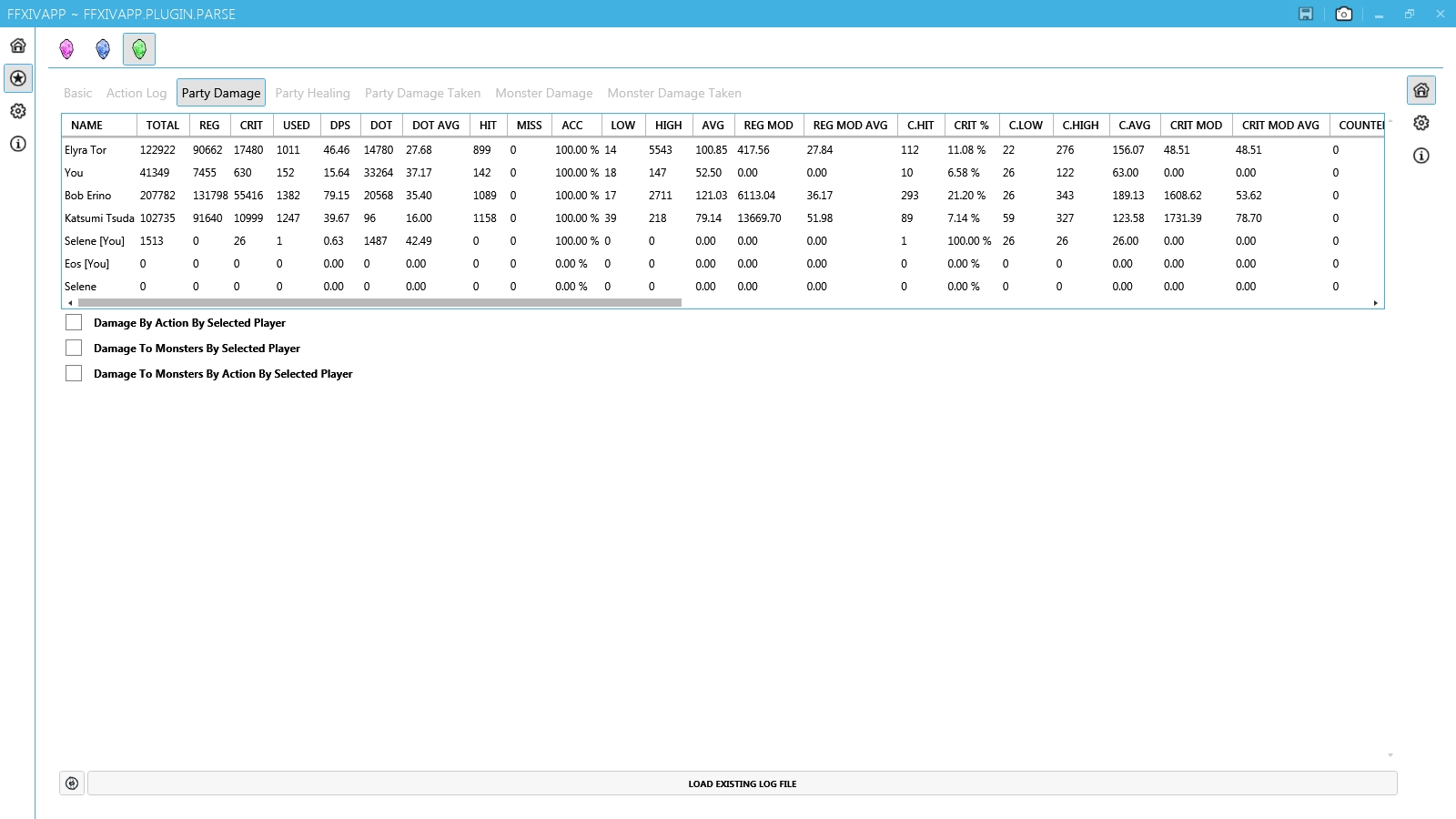Viewport: 1456px width, 819px height.
Task: Take screenshot with camera icon
Action: click(1343, 14)
